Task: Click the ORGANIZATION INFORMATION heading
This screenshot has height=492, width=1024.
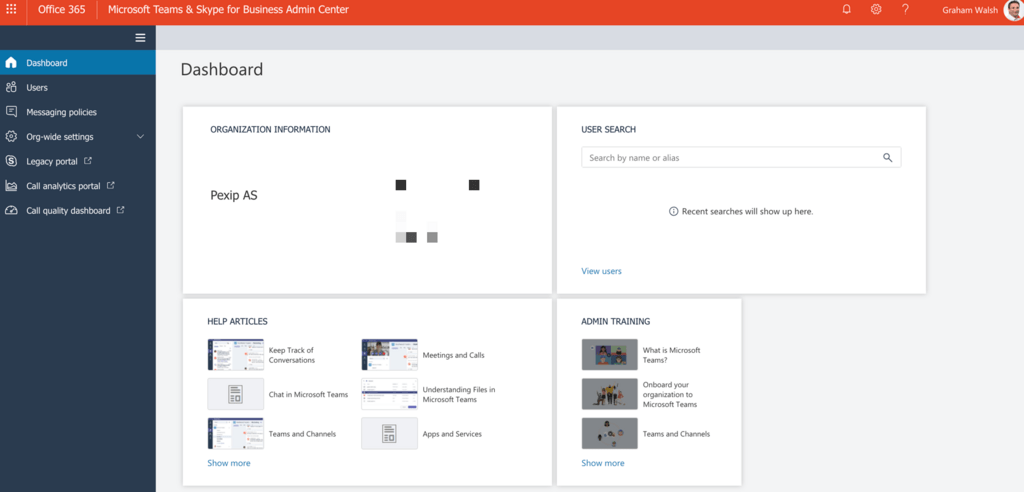Action: (270, 129)
